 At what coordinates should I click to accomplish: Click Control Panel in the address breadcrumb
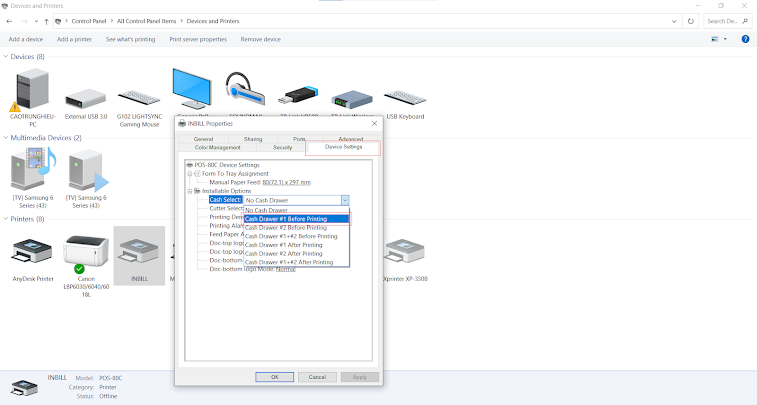pos(89,21)
